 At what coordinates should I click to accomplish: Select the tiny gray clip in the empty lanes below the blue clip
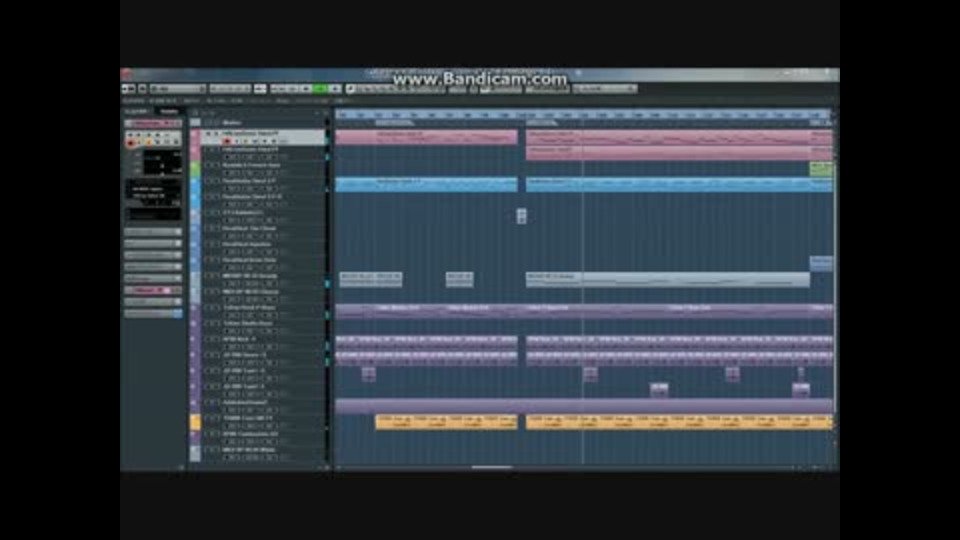click(x=521, y=216)
